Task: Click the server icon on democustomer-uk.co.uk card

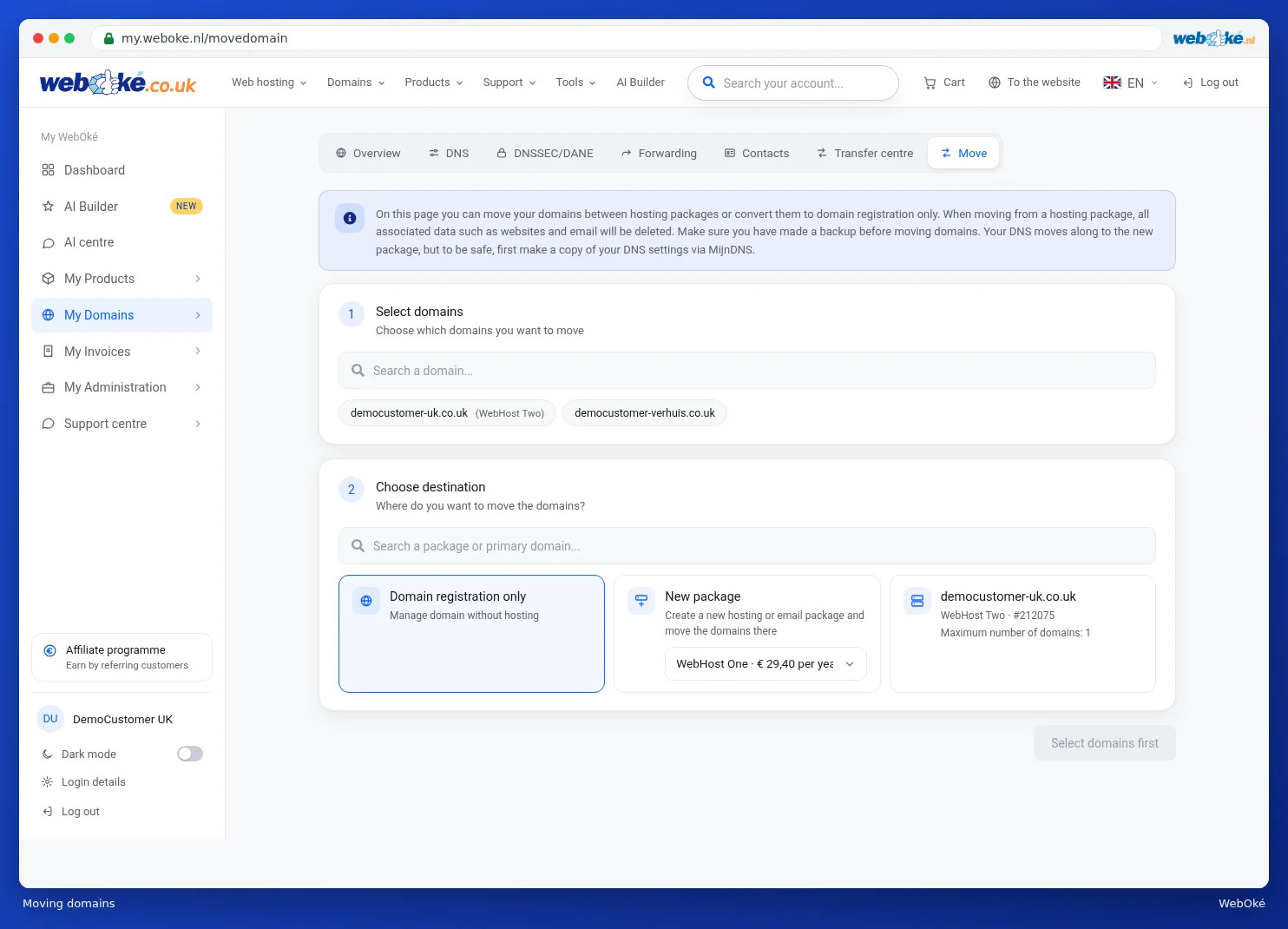Action: [x=917, y=601]
